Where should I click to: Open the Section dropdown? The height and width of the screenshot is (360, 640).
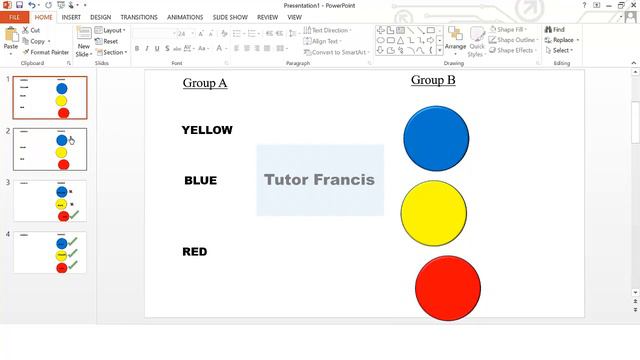(x=111, y=52)
